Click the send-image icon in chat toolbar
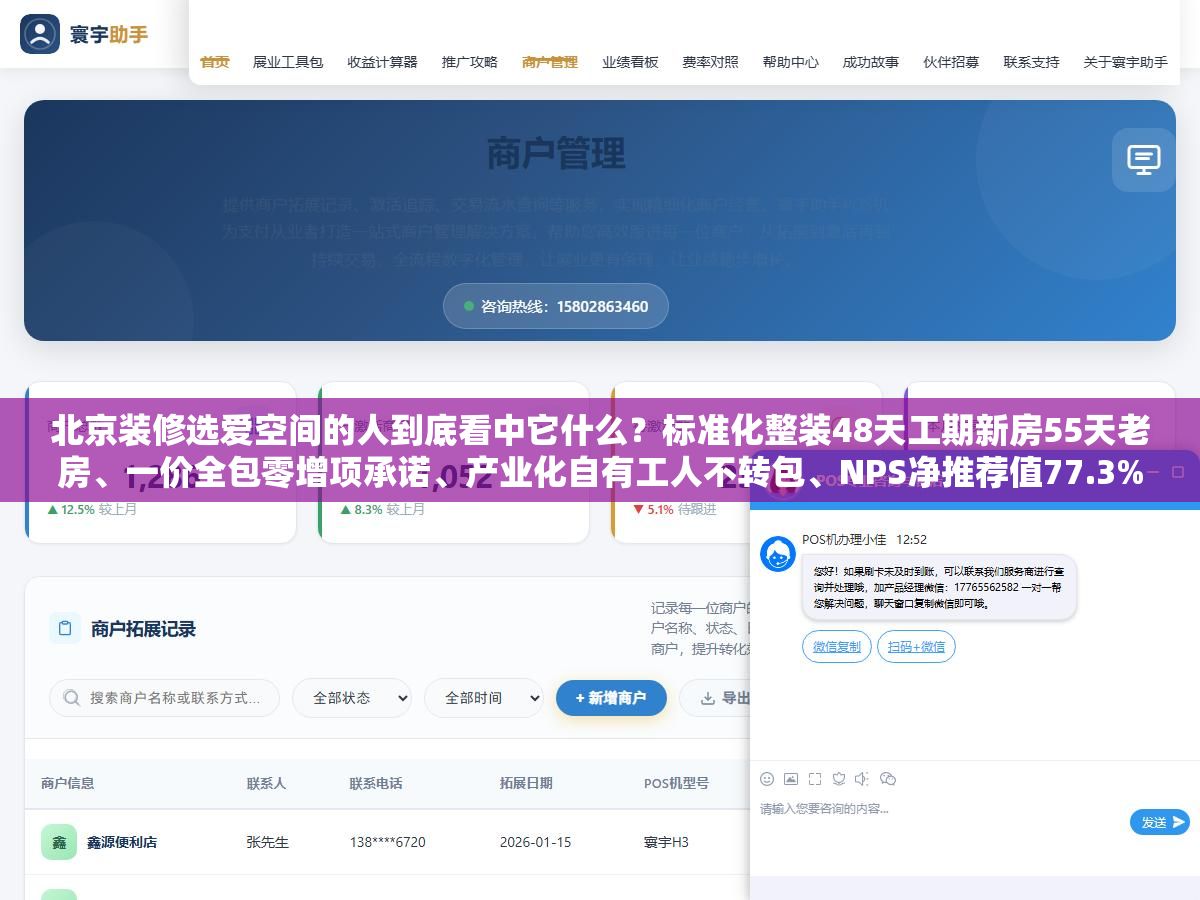Screen dimensions: 1200x900 (x=791, y=778)
